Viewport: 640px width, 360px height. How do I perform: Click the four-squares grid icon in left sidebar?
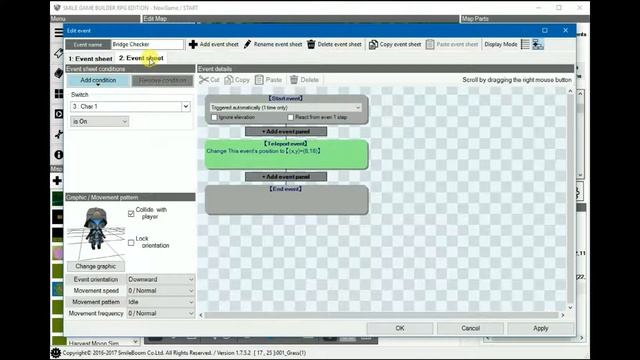[x=59, y=94]
